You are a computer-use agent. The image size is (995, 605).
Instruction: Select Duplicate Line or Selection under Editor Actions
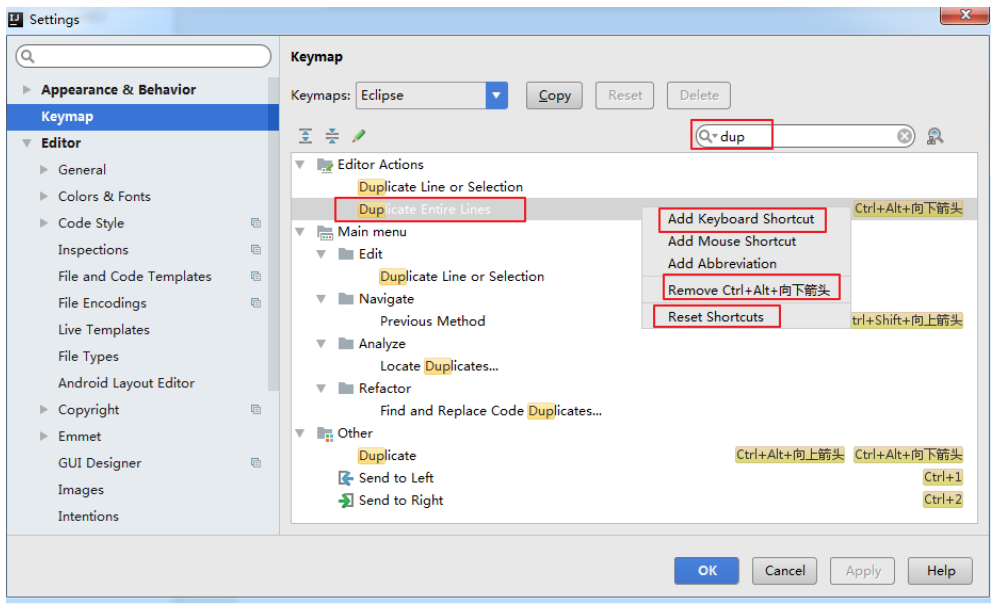tap(440, 187)
